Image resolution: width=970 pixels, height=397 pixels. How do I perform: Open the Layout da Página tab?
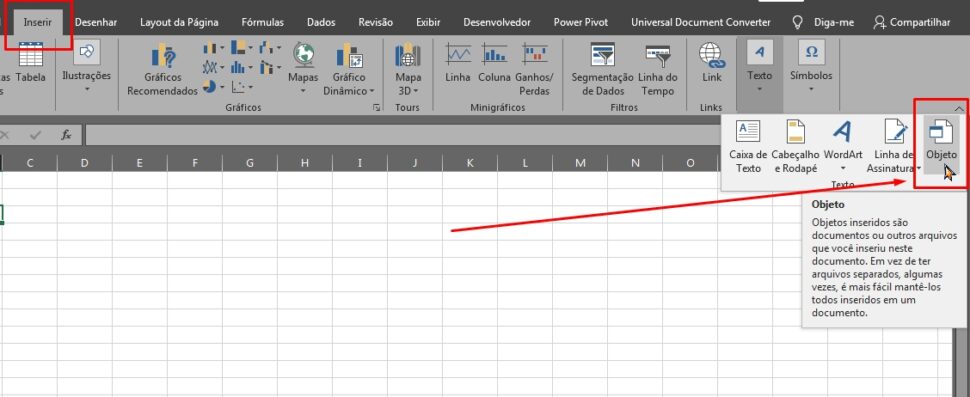pos(179,22)
